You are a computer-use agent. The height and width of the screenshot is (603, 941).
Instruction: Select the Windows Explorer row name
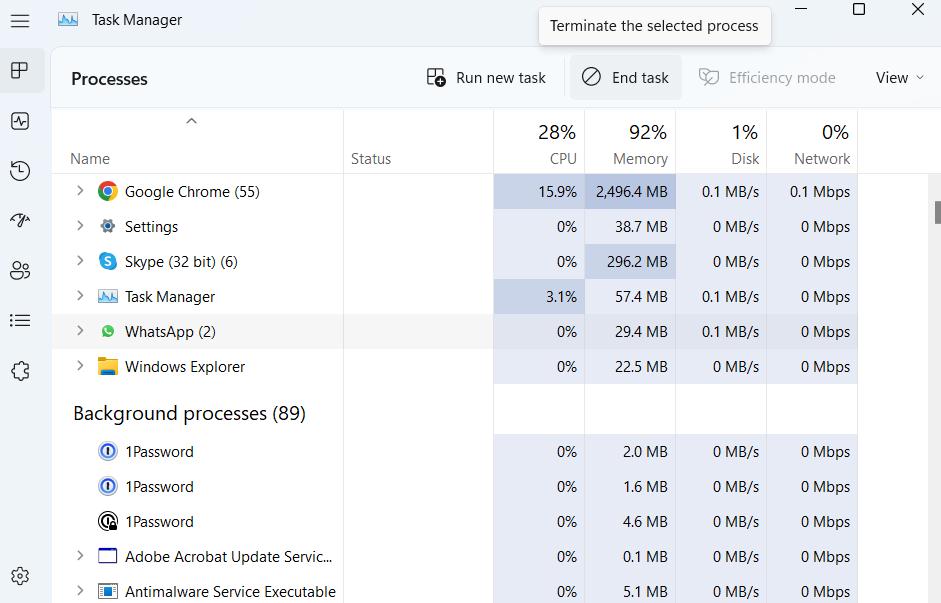185,367
